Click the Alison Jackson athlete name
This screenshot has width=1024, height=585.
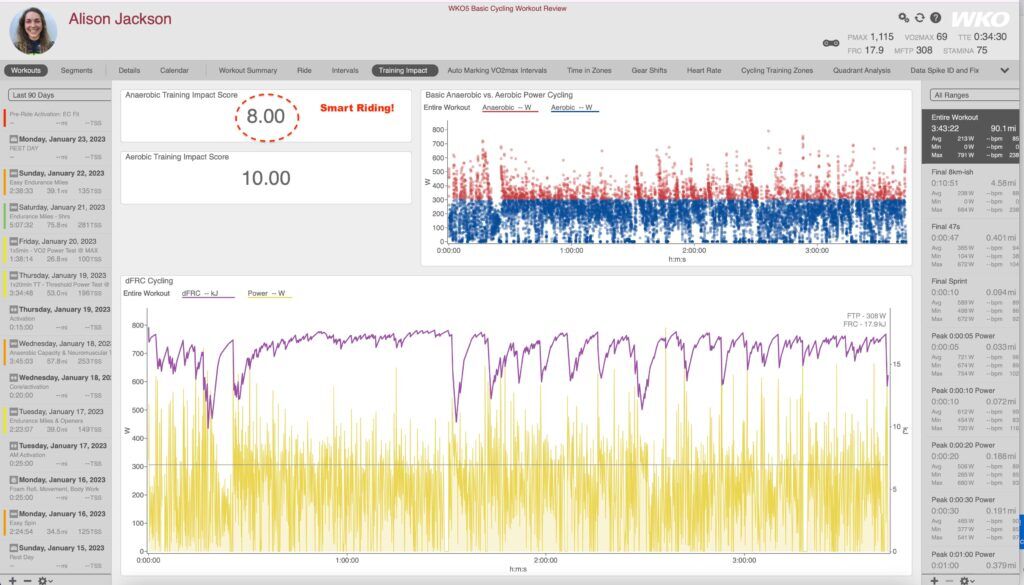point(120,19)
